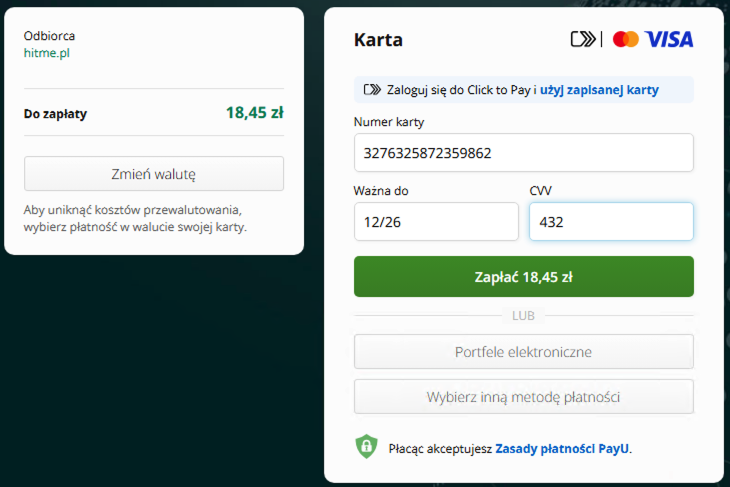This screenshot has height=487, width=730.
Task: Click the 18,45 zł amount due
Action: point(254,112)
